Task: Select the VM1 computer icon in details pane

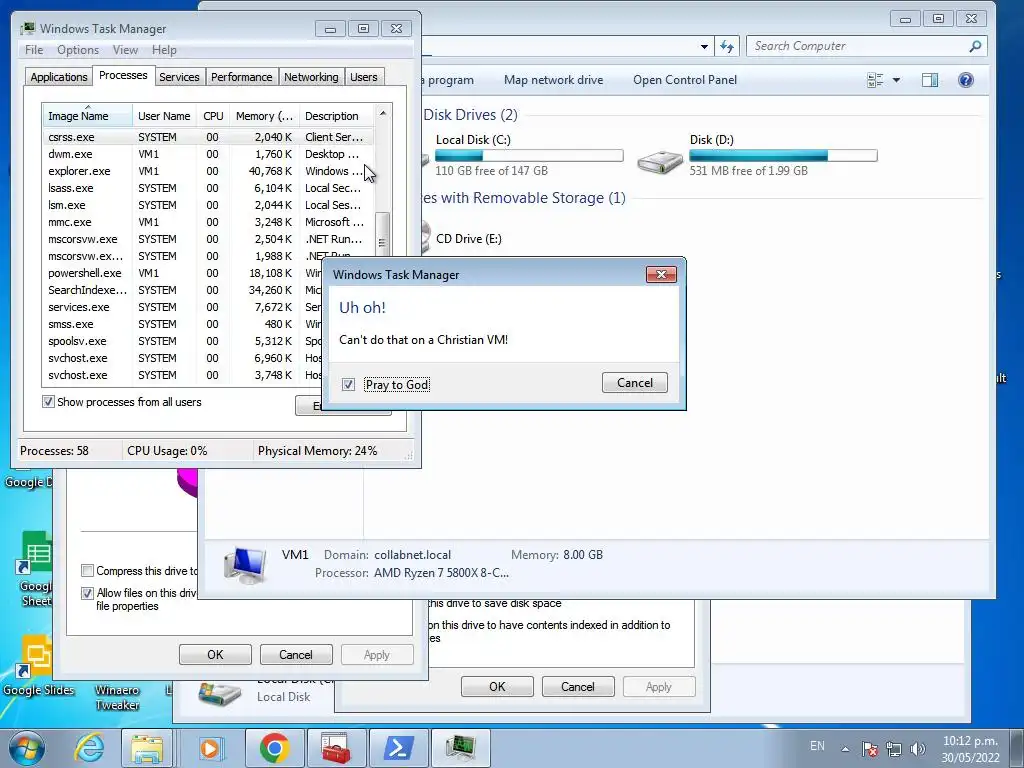Action: coord(244,565)
